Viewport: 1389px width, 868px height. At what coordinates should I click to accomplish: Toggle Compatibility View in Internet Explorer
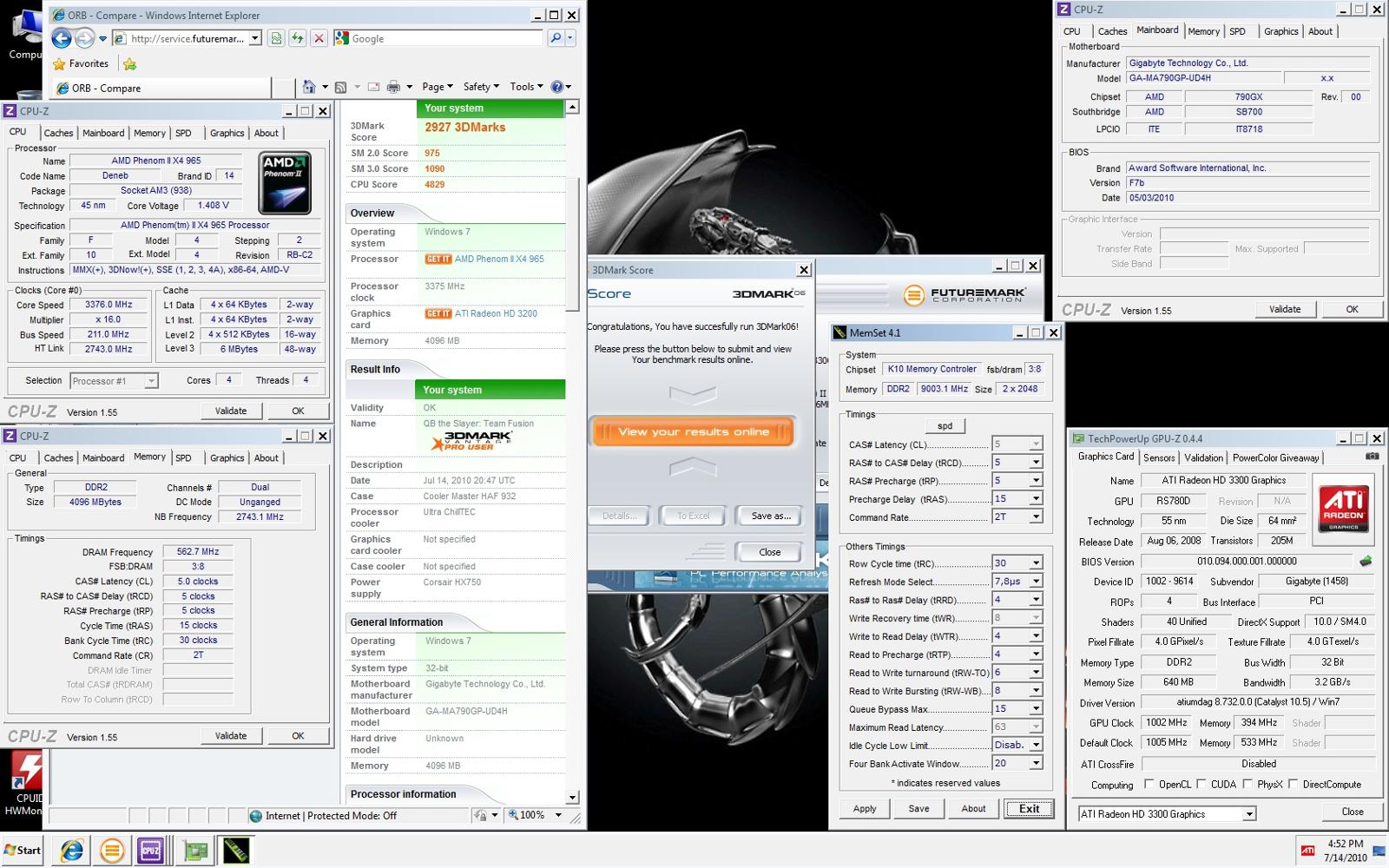(276, 38)
